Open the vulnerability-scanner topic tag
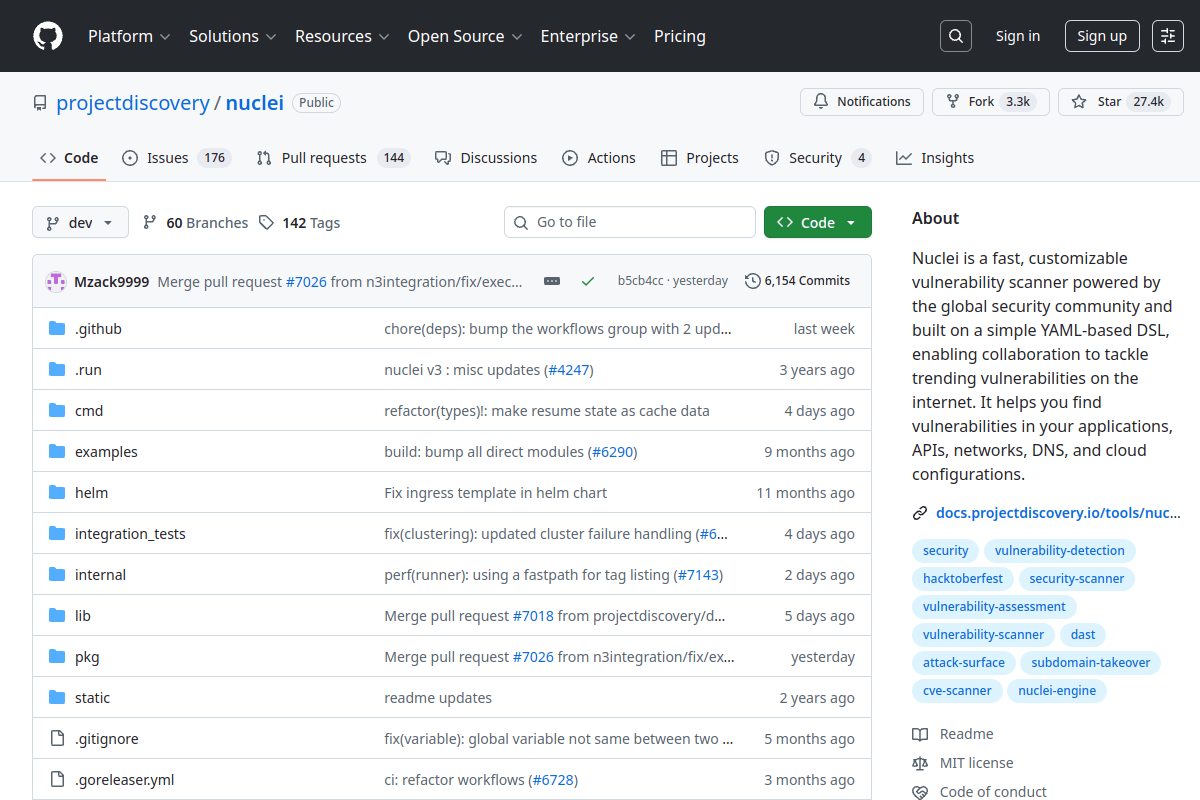This screenshot has width=1200, height=800. pos(982,634)
